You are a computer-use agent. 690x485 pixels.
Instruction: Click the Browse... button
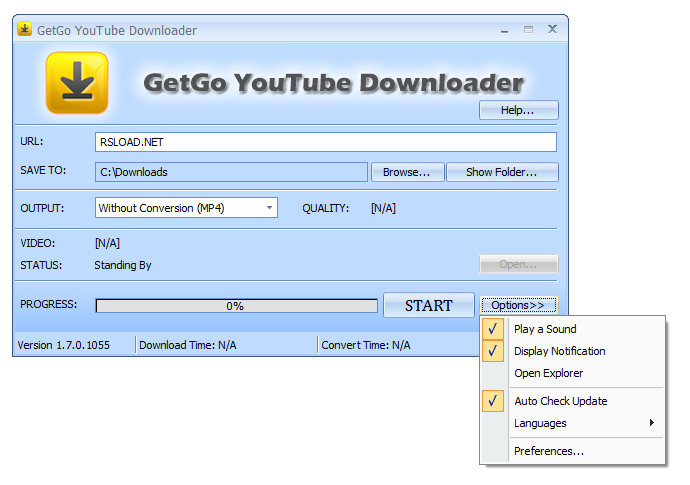[407, 172]
